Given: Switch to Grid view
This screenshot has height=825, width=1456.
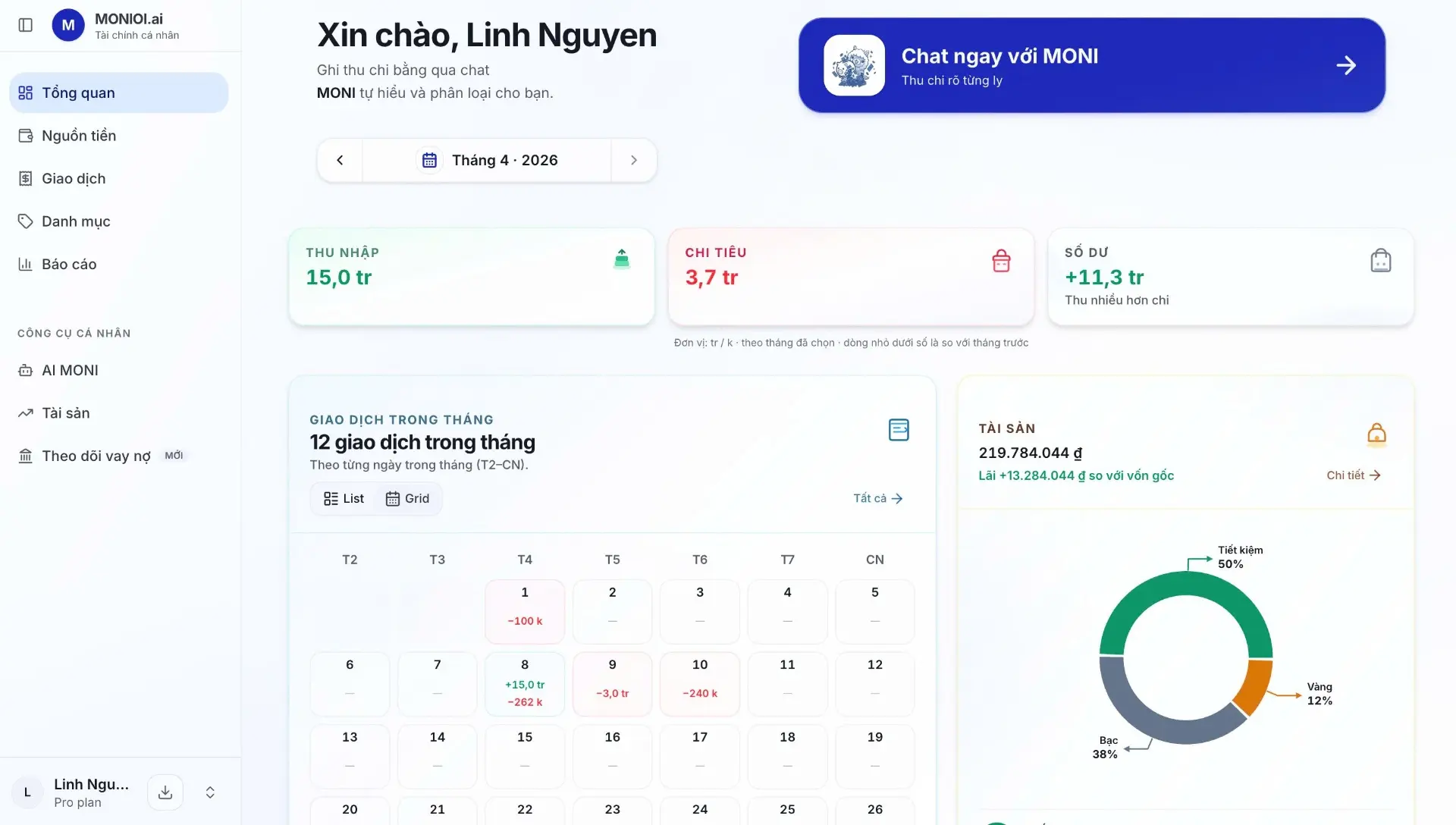Looking at the screenshot, I should [408, 499].
